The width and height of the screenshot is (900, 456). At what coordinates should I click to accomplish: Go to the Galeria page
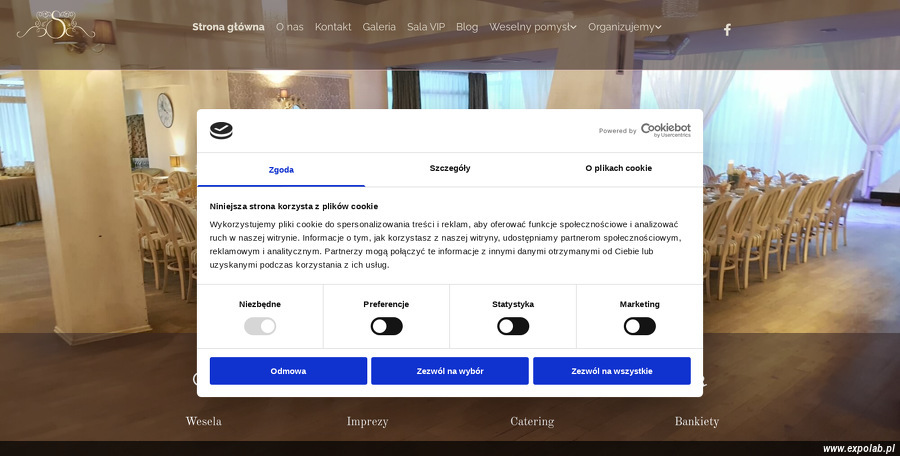pos(379,27)
